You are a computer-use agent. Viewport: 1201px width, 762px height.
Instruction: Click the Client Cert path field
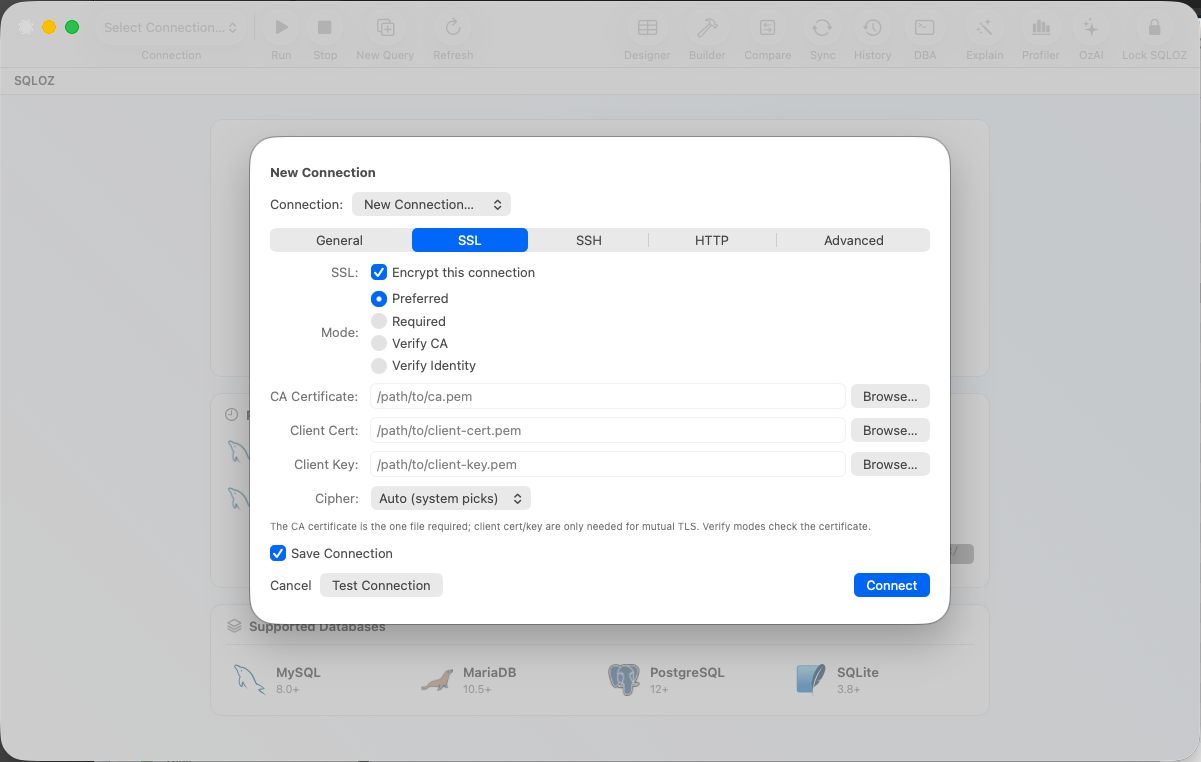(x=608, y=430)
